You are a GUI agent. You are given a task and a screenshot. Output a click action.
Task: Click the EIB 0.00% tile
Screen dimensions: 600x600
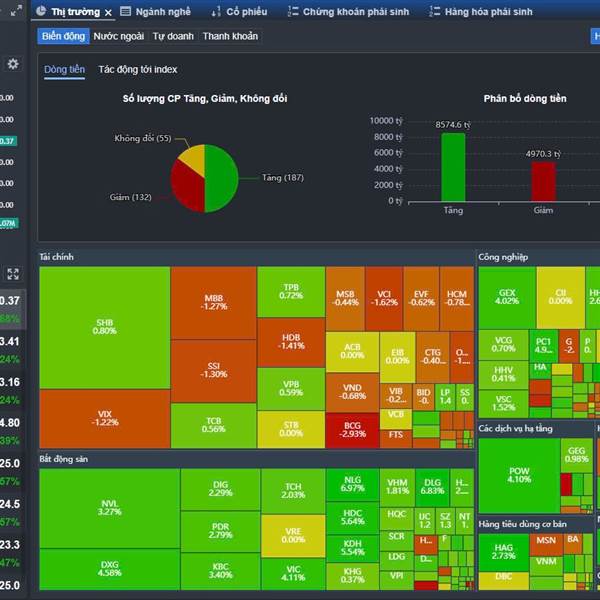[x=398, y=357]
